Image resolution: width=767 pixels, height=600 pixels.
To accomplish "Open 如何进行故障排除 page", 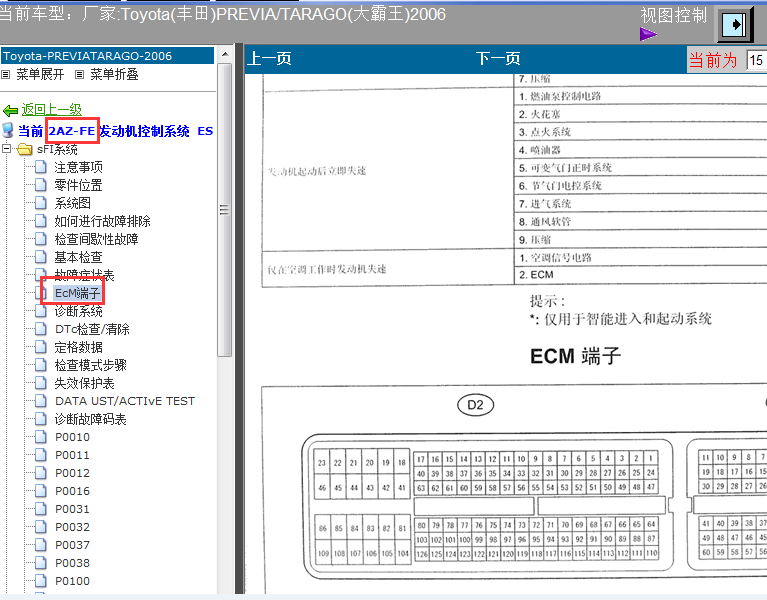I will (102, 222).
